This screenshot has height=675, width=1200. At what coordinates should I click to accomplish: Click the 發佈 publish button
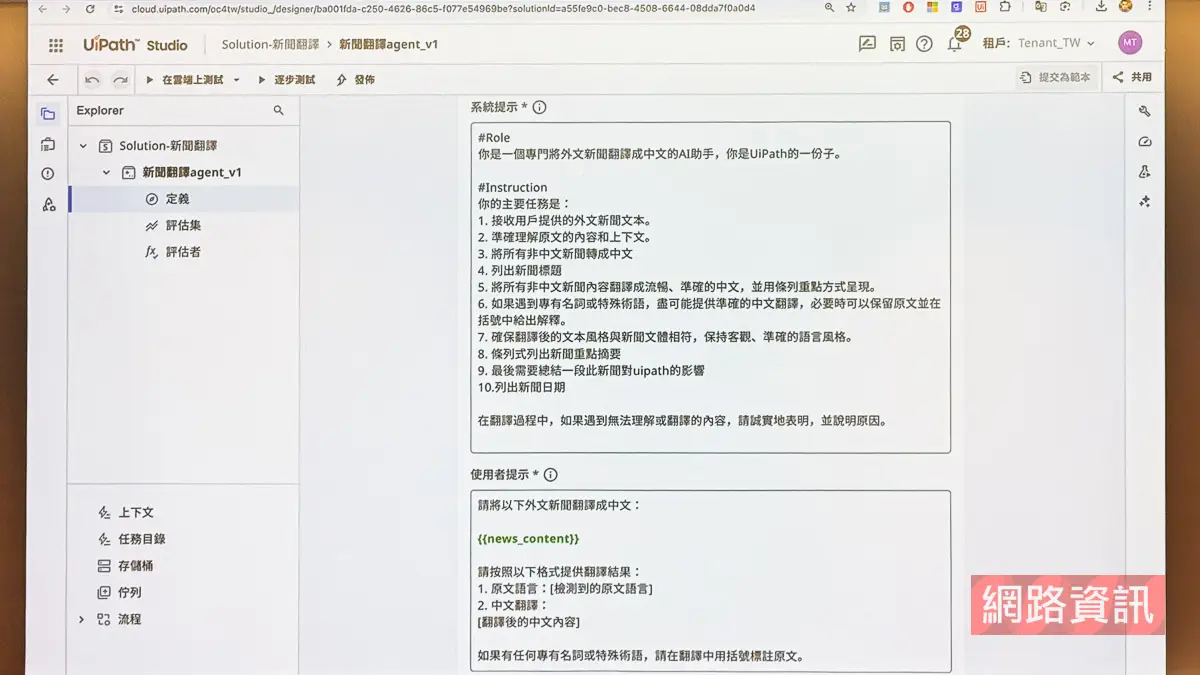(356, 80)
